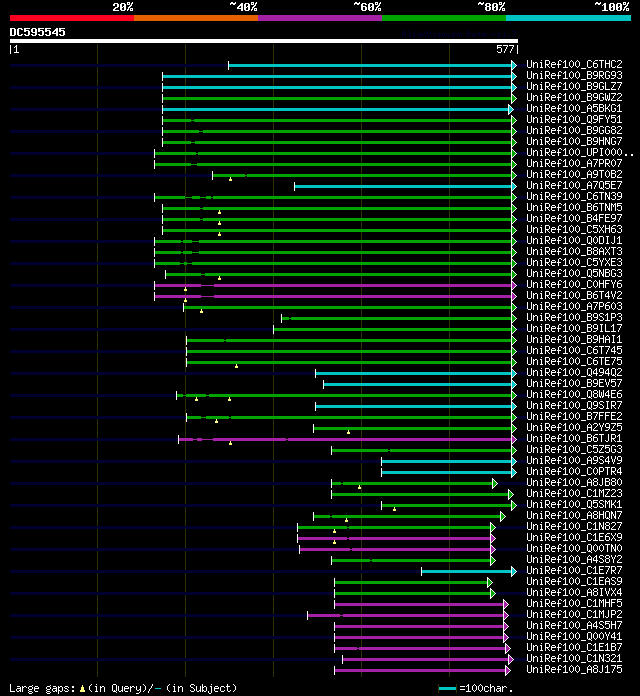Click the =100char. scale legend
Image resolution: width=640 pixels, height=696 pixels.
pyautogui.click(x=476, y=688)
